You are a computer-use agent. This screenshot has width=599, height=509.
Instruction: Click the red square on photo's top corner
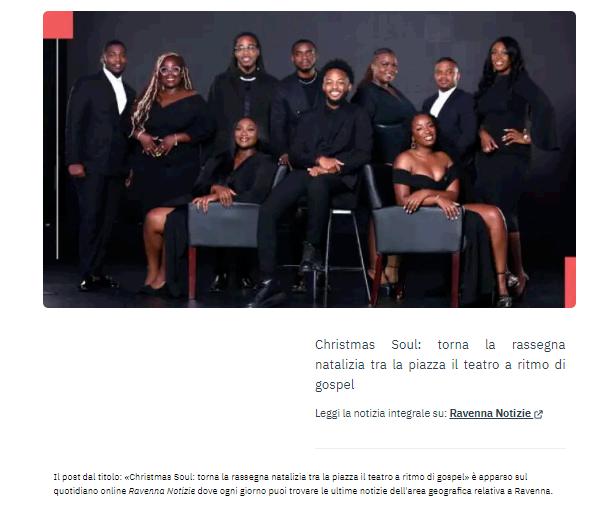click(x=58, y=25)
